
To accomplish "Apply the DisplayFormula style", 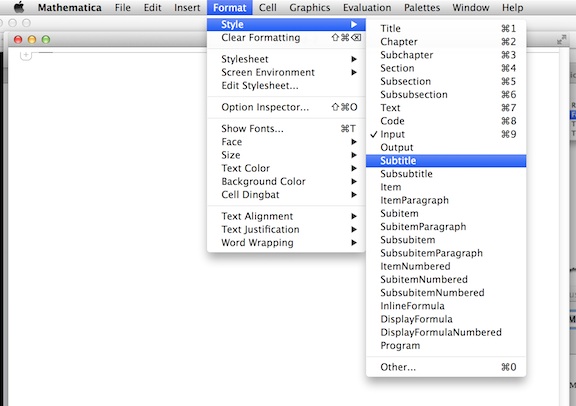I will (446, 320).
